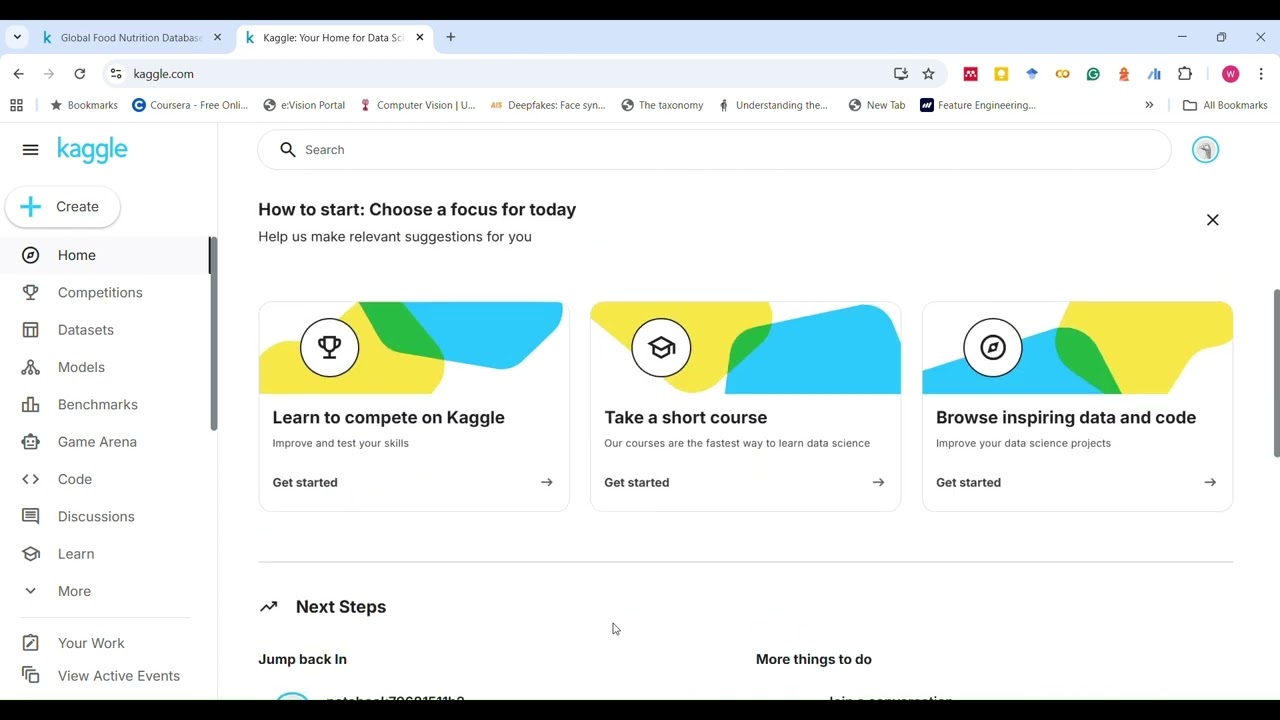Show hidden bookmarks with overflow chevron
1280x720 pixels.
coord(1149,105)
